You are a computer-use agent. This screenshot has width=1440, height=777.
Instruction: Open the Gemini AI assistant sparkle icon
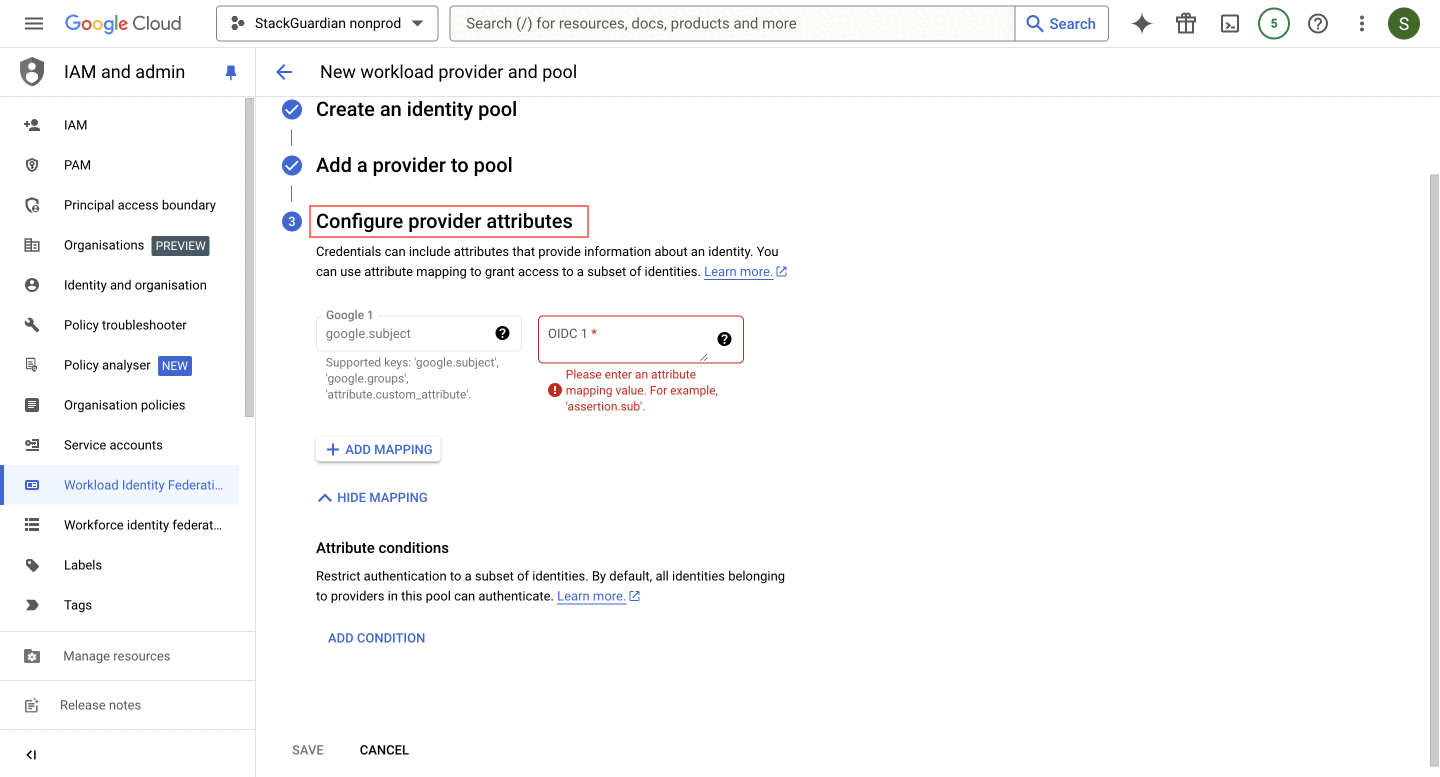[x=1142, y=24]
